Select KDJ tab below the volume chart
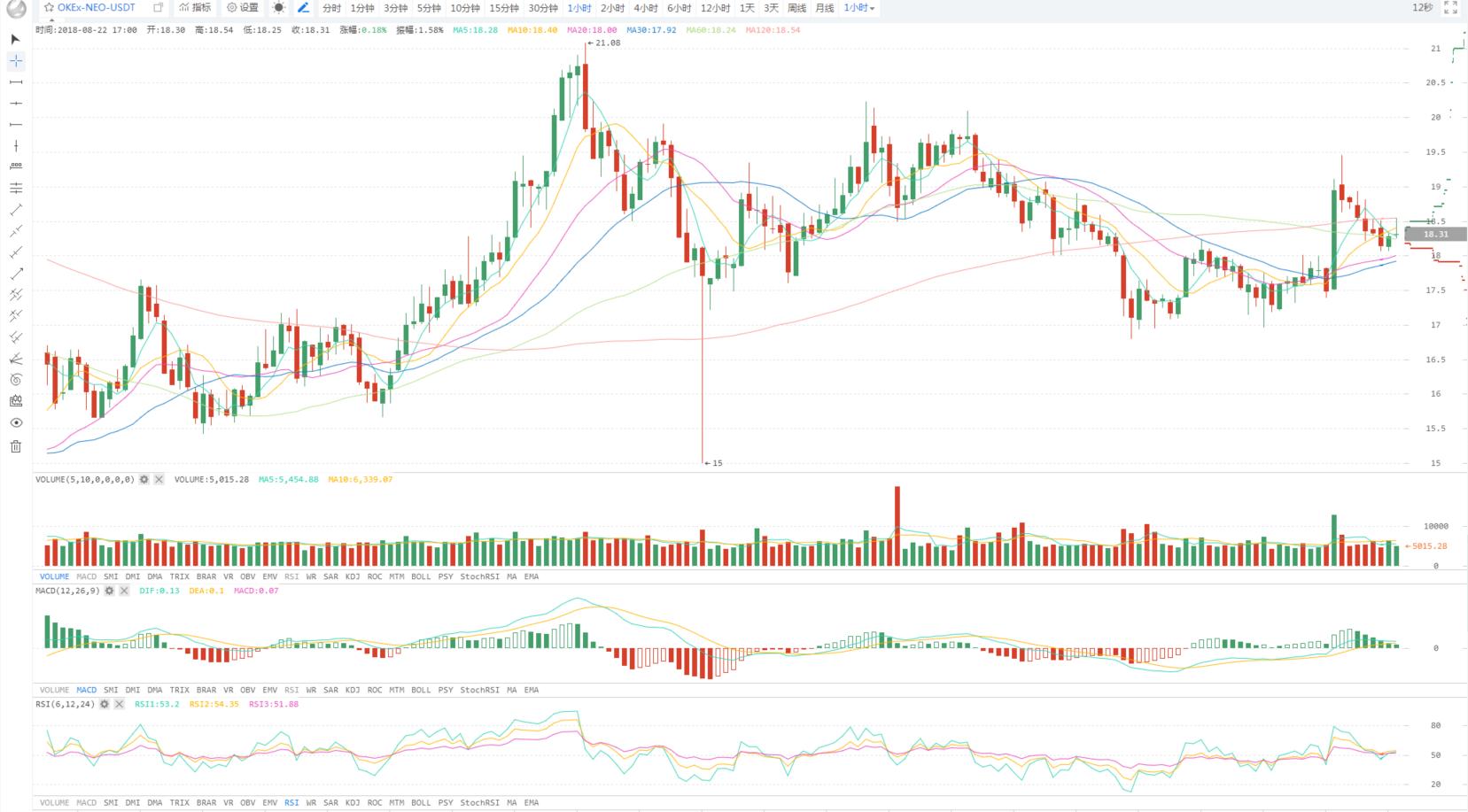Screen dimensions: 1468x812 point(353,576)
